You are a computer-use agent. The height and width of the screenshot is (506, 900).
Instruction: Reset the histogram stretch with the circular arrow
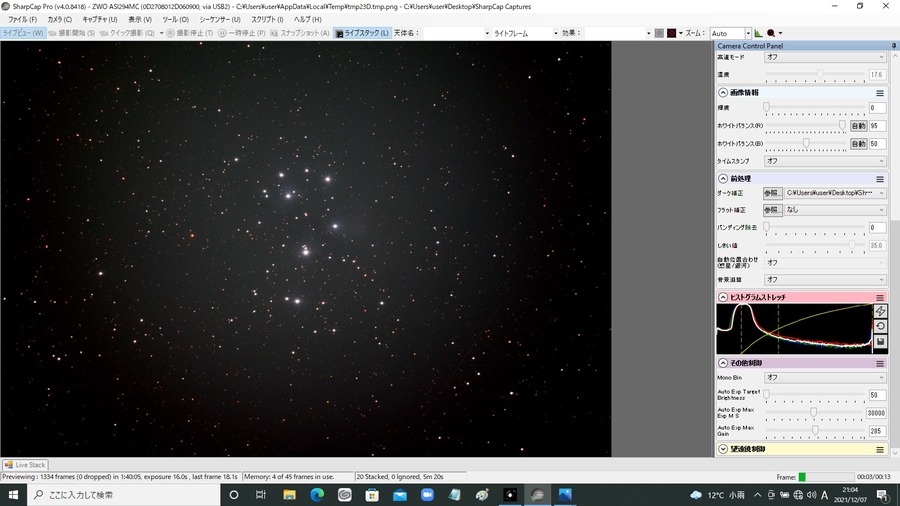click(x=880, y=326)
